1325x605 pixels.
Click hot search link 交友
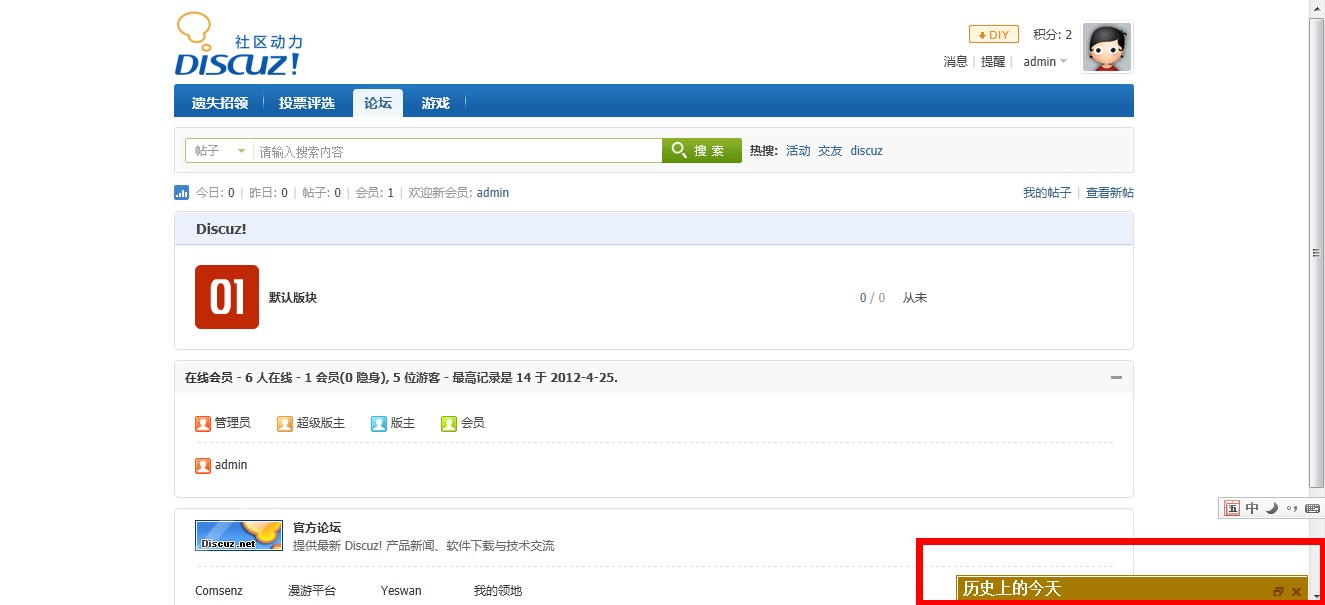830,151
